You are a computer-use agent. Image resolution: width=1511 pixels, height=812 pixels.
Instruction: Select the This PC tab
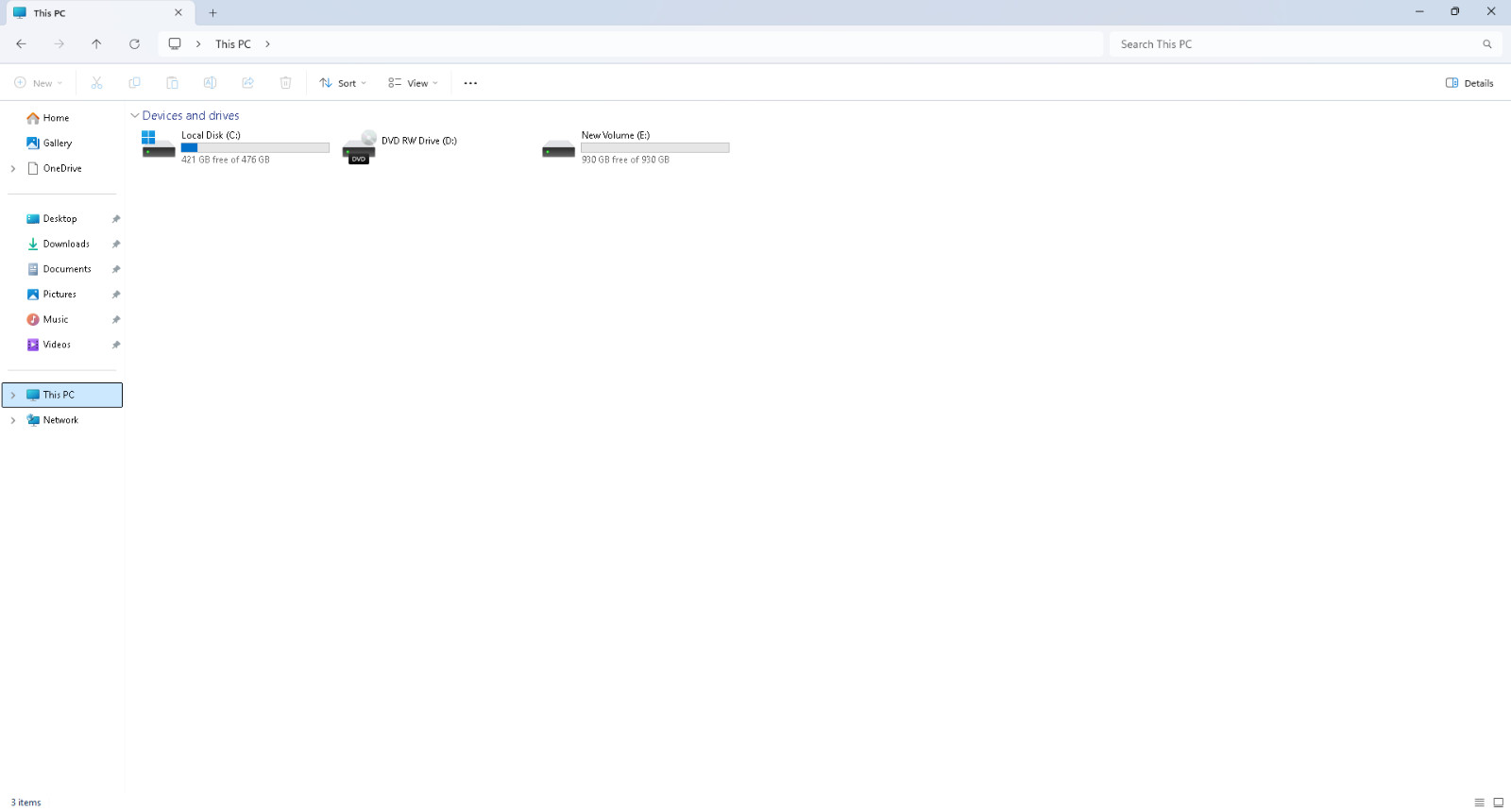98,13
